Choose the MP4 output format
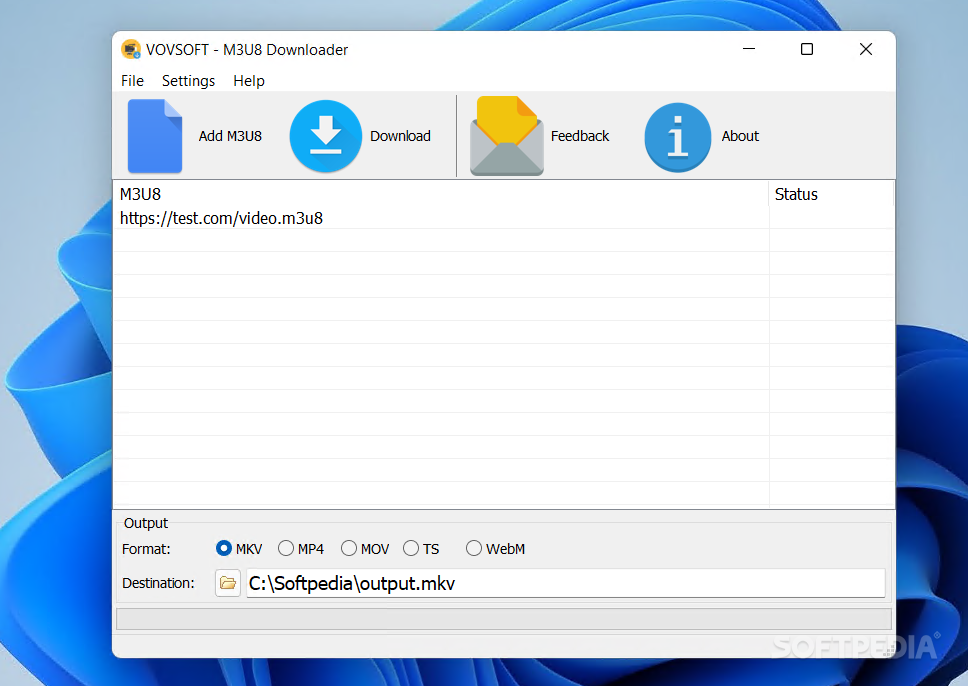Screen dimensions: 968x686 coord(285,548)
